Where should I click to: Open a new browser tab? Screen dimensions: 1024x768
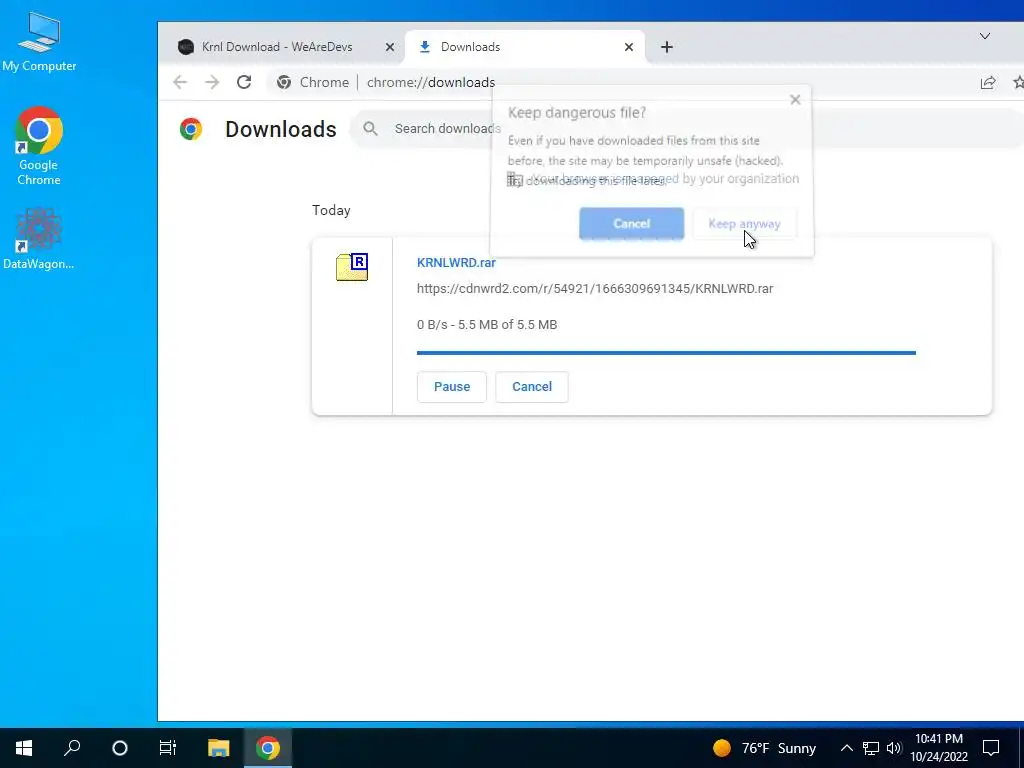pyautogui.click(x=667, y=47)
